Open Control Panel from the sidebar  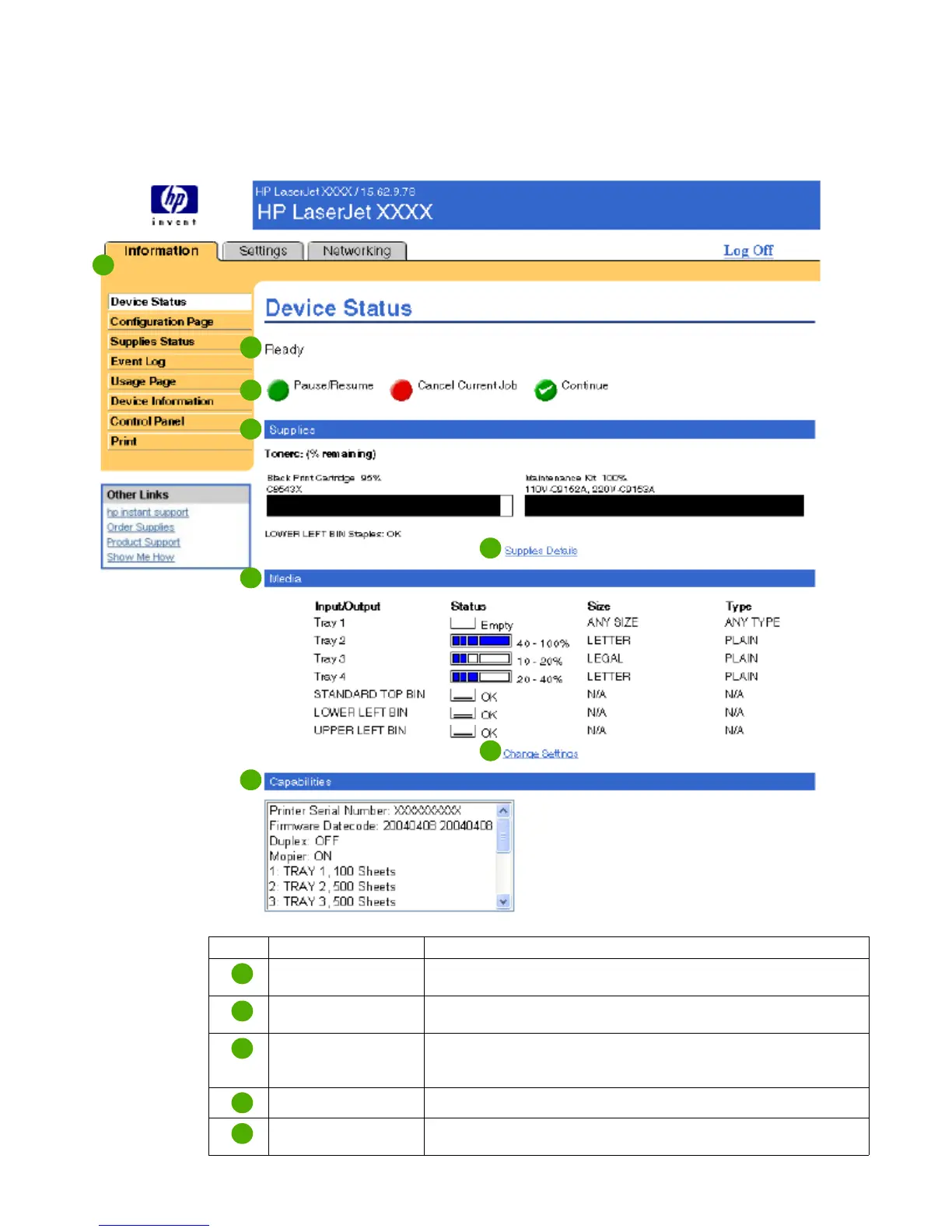179,422
